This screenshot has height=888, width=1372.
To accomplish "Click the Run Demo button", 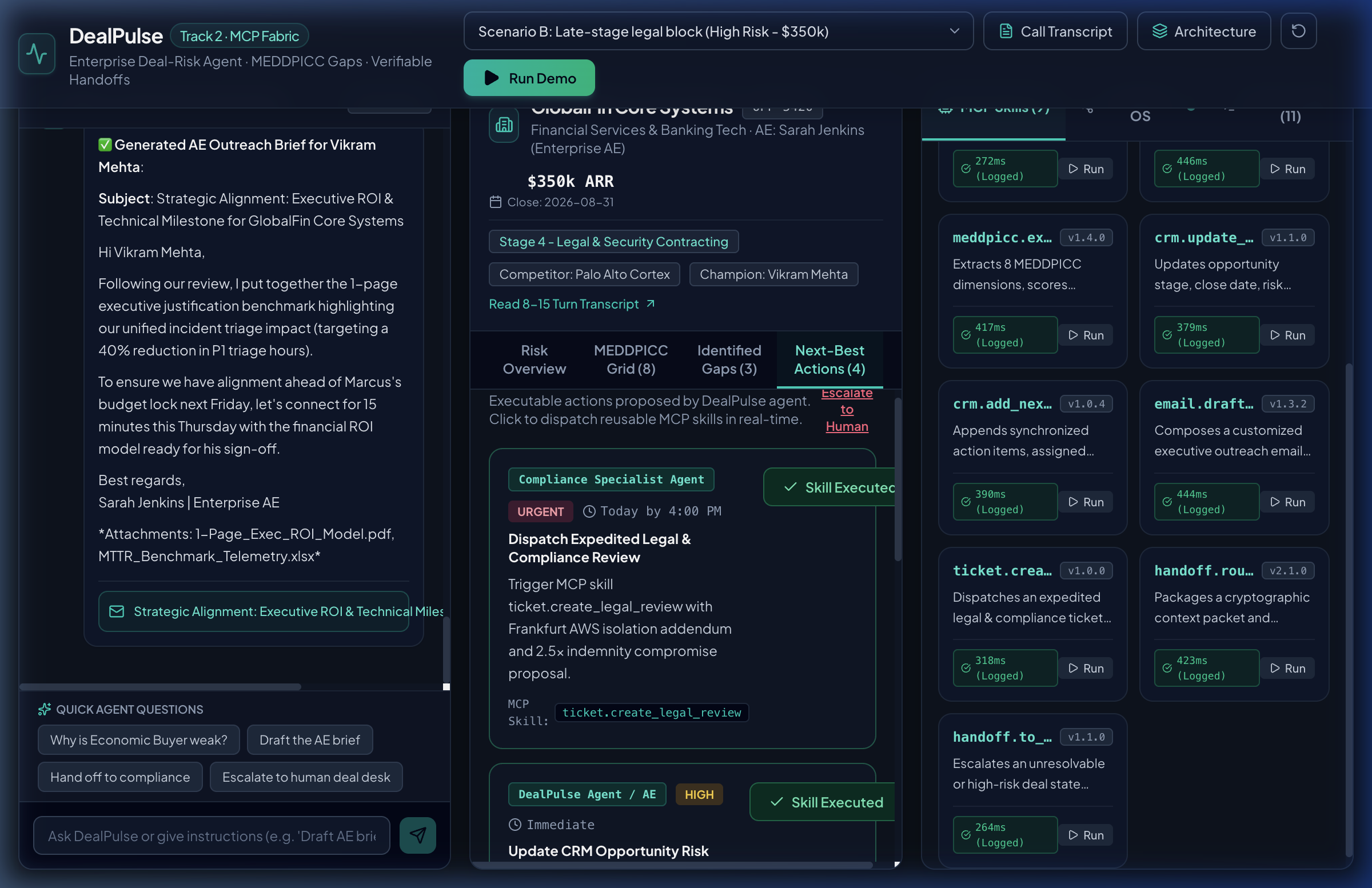I will pos(529,78).
